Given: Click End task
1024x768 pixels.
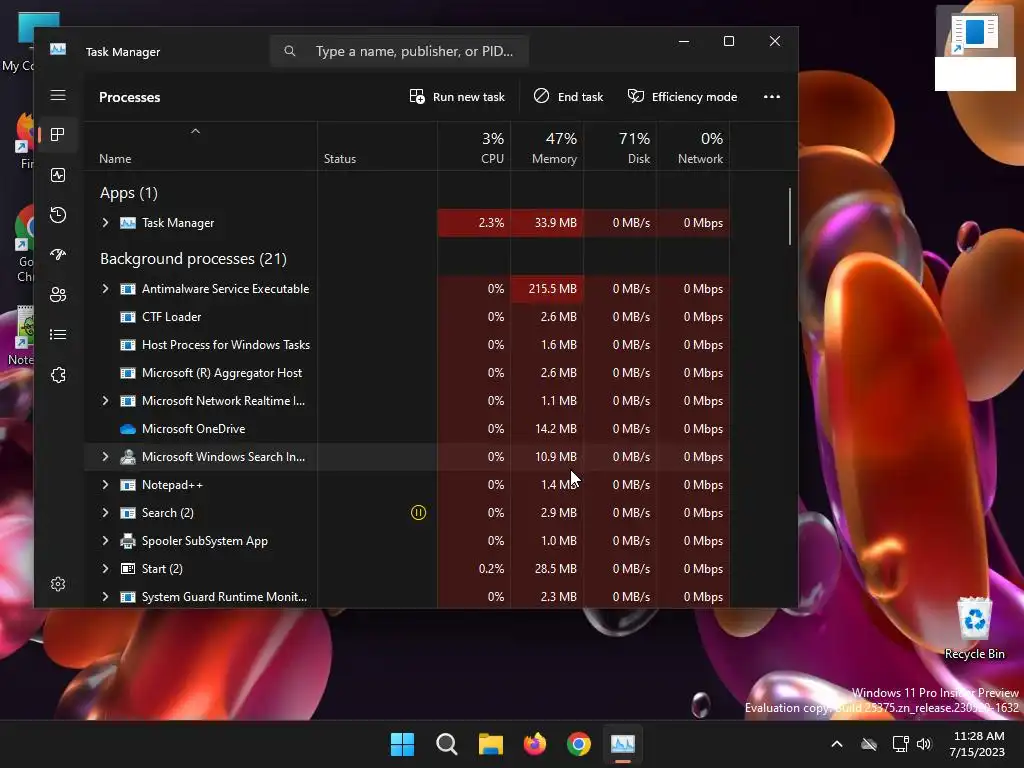Looking at the screenshot, I should [x=568, y=97].
